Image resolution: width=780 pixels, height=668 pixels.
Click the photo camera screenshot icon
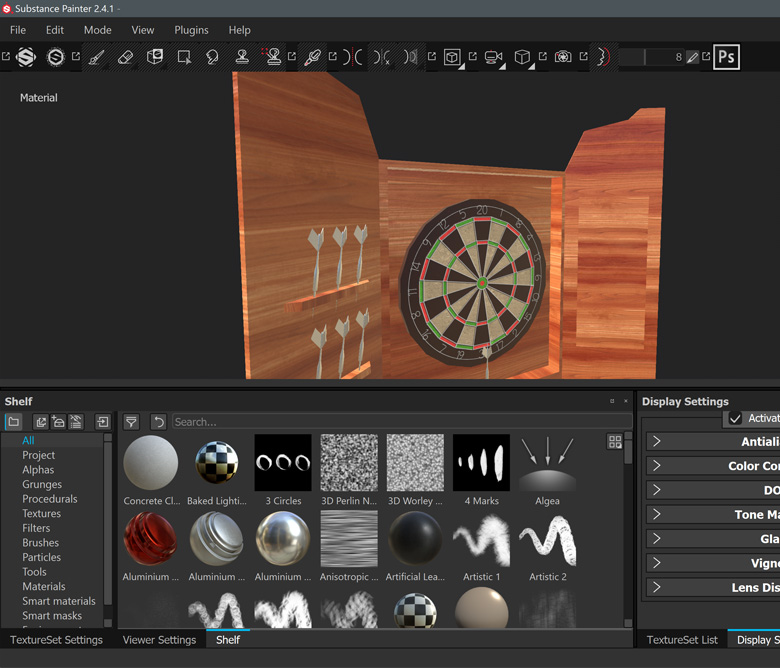(x=563, y=57)
